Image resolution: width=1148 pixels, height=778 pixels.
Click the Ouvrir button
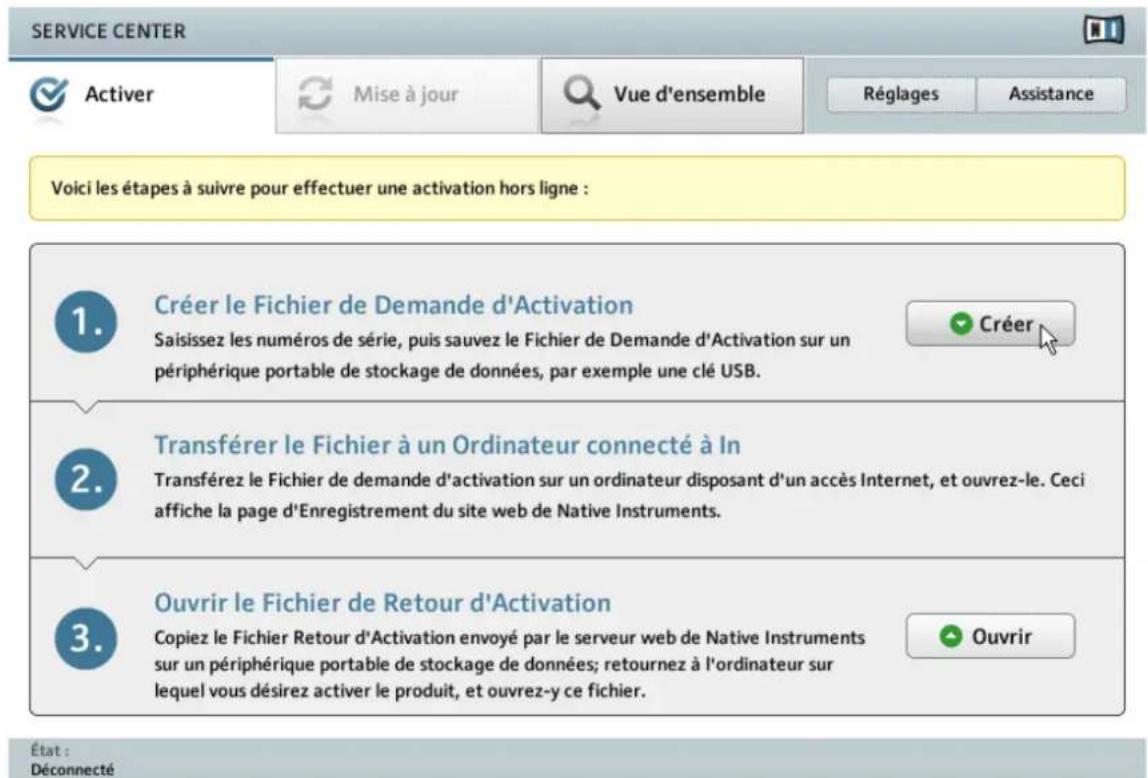tap(991, 636)
